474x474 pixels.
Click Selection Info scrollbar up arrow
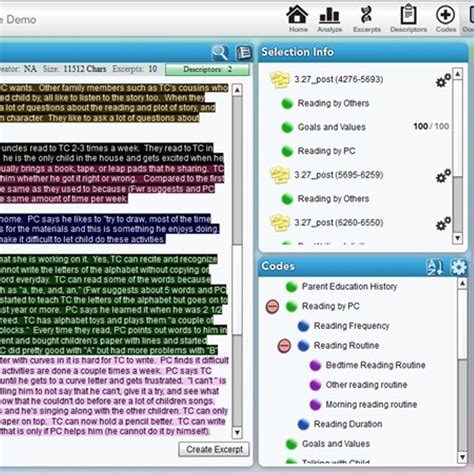458,74
